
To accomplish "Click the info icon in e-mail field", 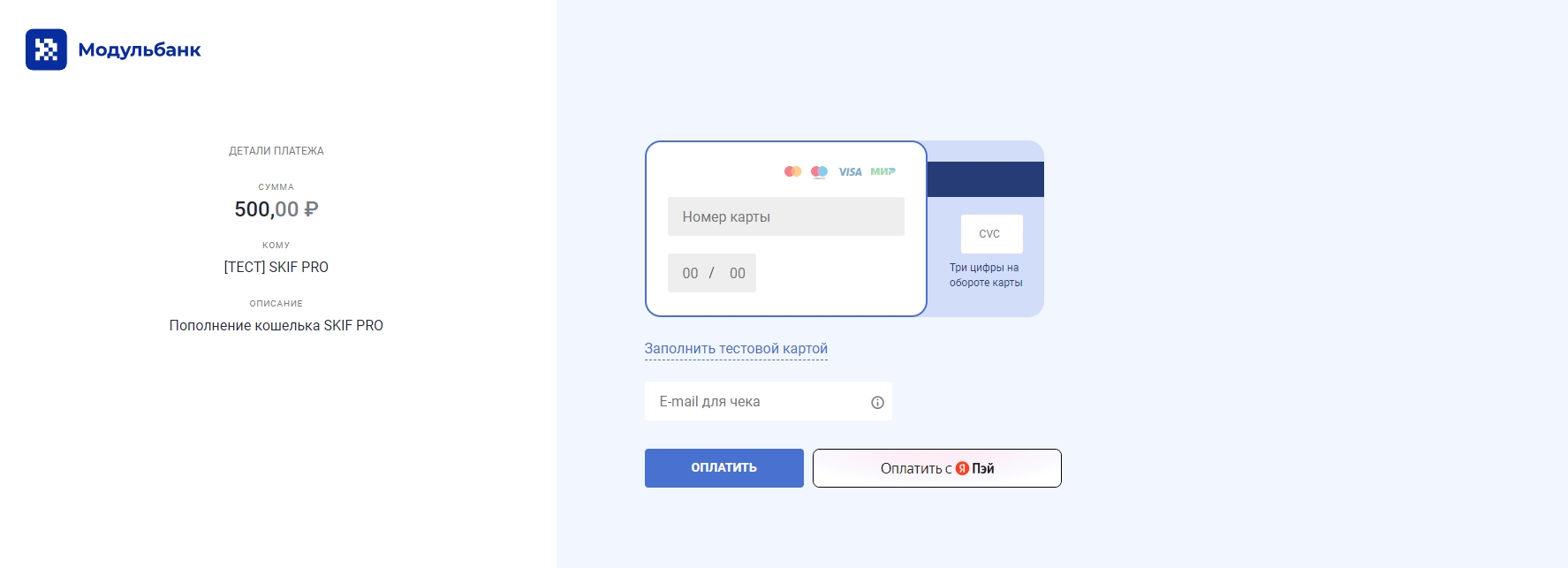I will point(877,402).
